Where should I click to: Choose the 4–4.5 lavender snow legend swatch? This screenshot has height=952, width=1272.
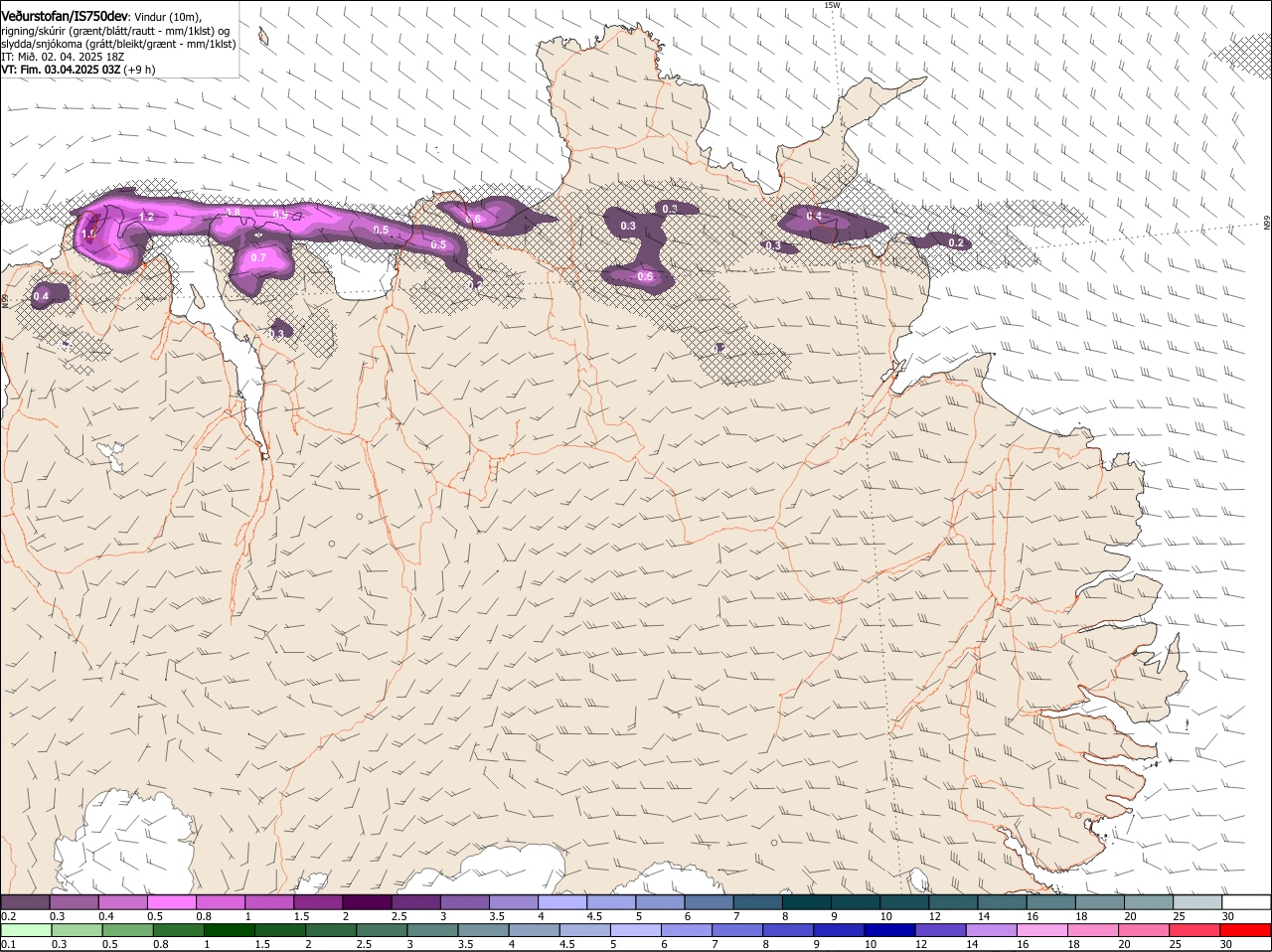click(x=562, y=901)
